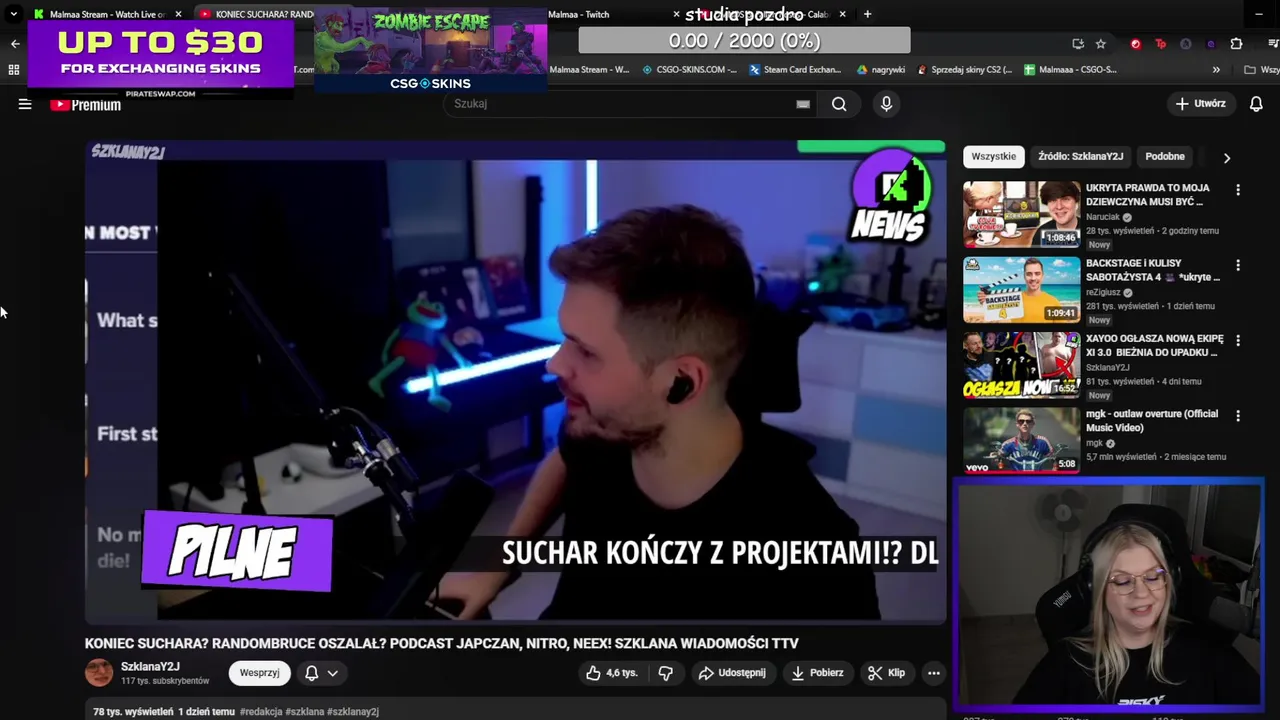The image size is (1280, 720).
Task: Open install app icon in address bar
Action: [1077, 44]
